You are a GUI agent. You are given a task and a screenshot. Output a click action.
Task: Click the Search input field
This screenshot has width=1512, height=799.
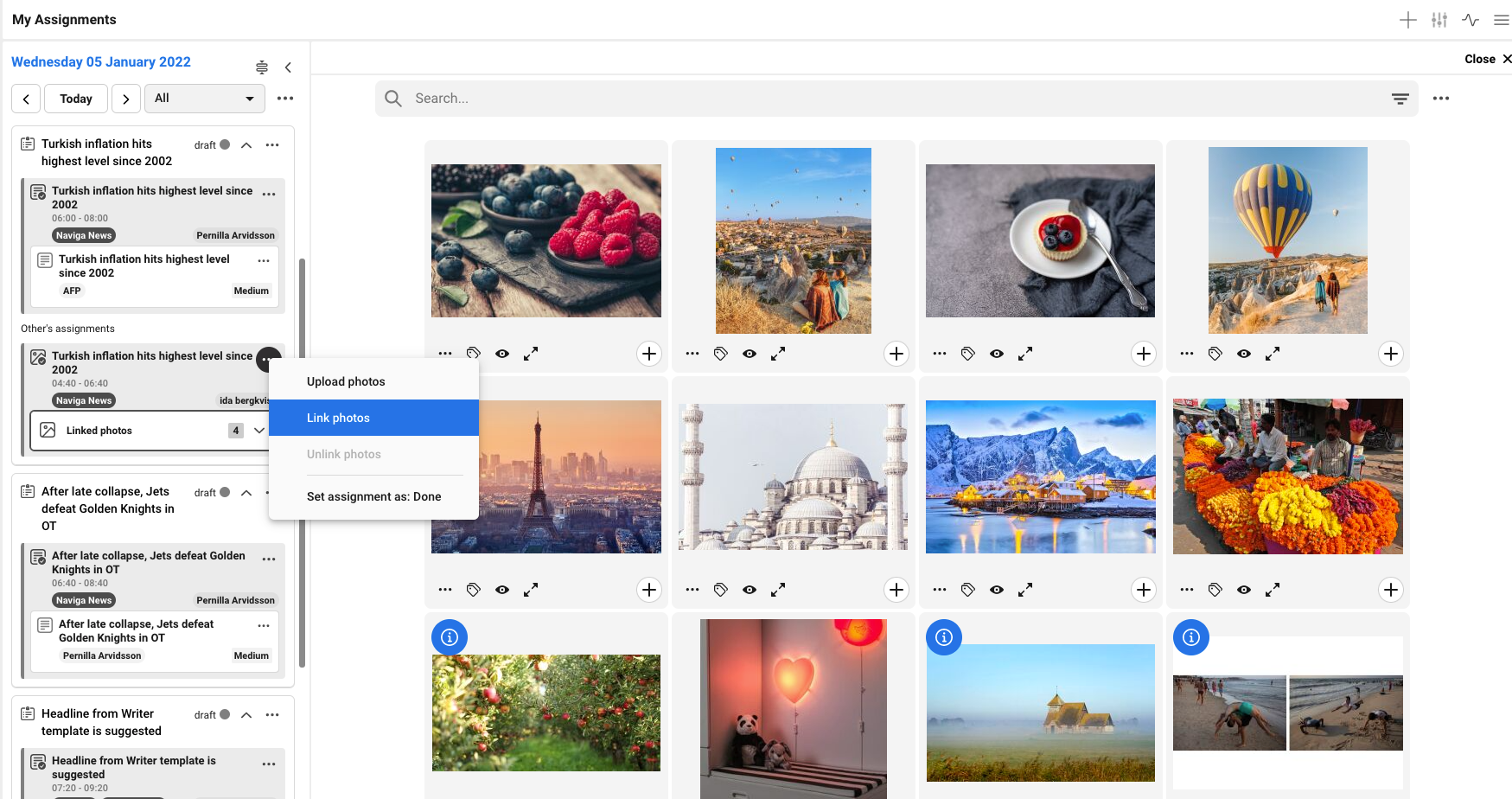coord(890,99)
